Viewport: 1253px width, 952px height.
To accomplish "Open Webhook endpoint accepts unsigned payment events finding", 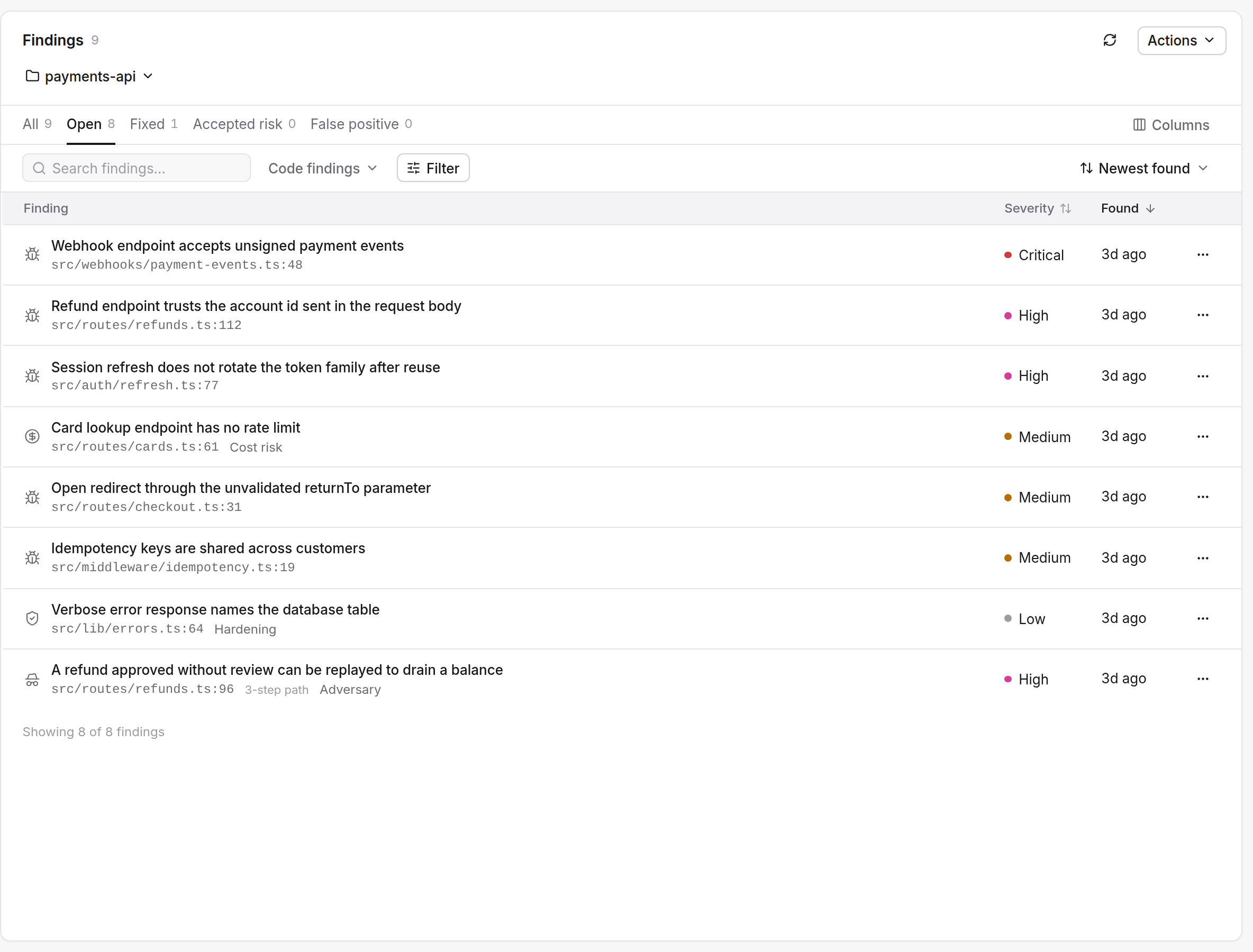I will [228, 246].
